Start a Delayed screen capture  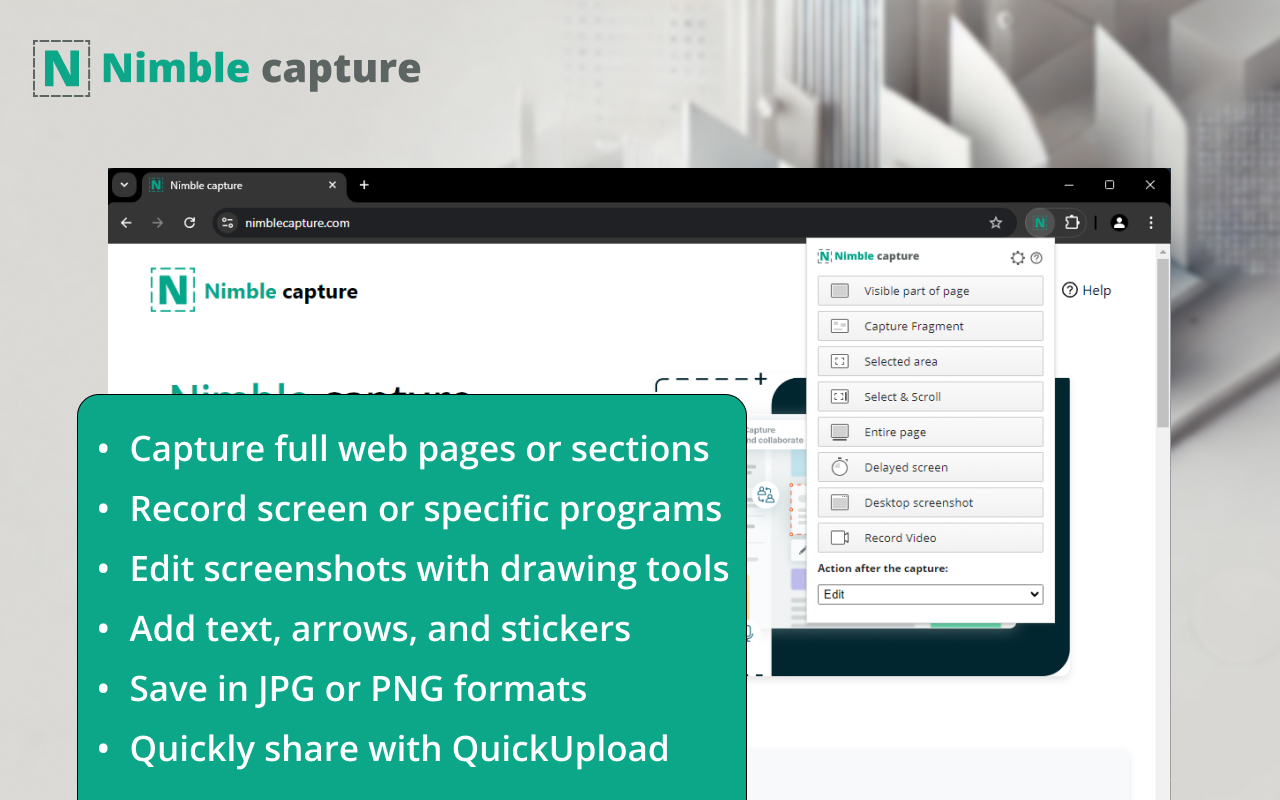point(930,466)
